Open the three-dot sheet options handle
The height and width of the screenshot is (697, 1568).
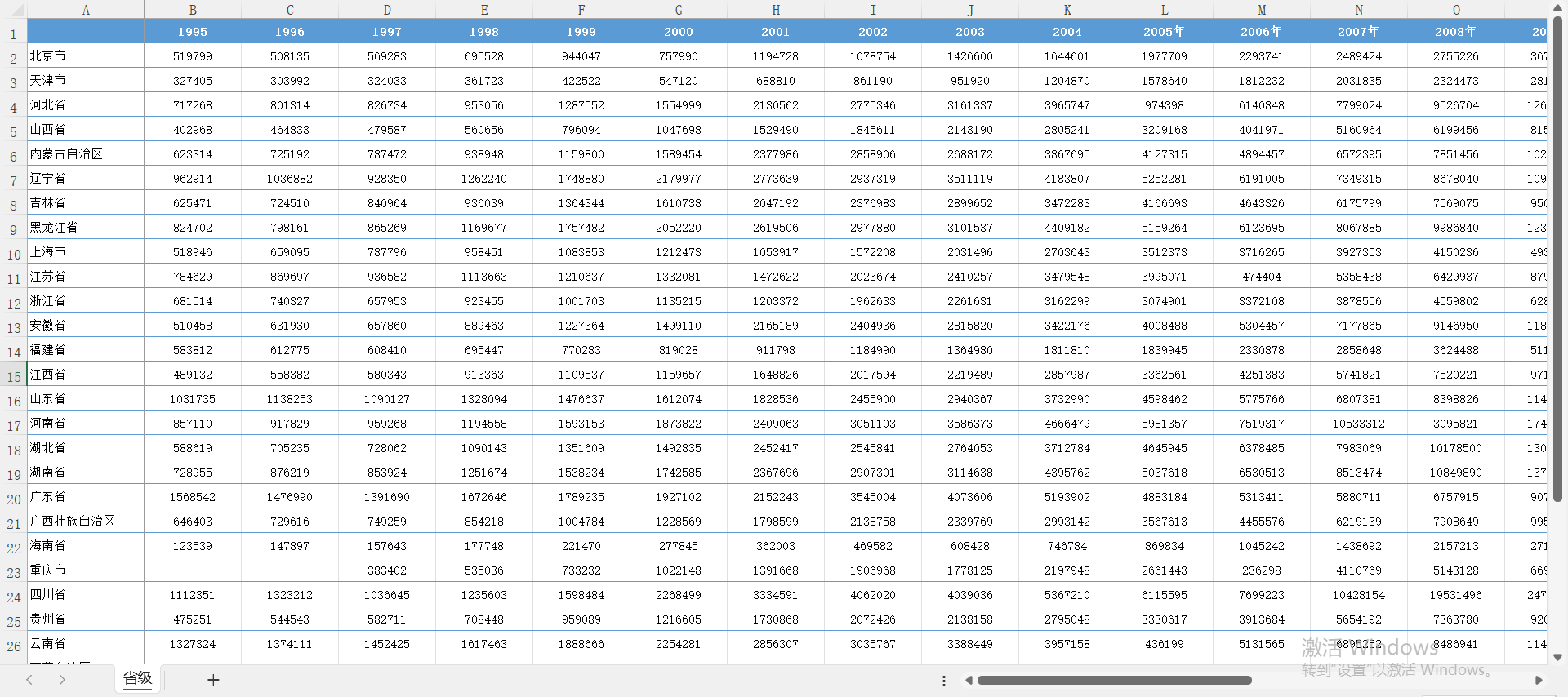pos(943,681)
